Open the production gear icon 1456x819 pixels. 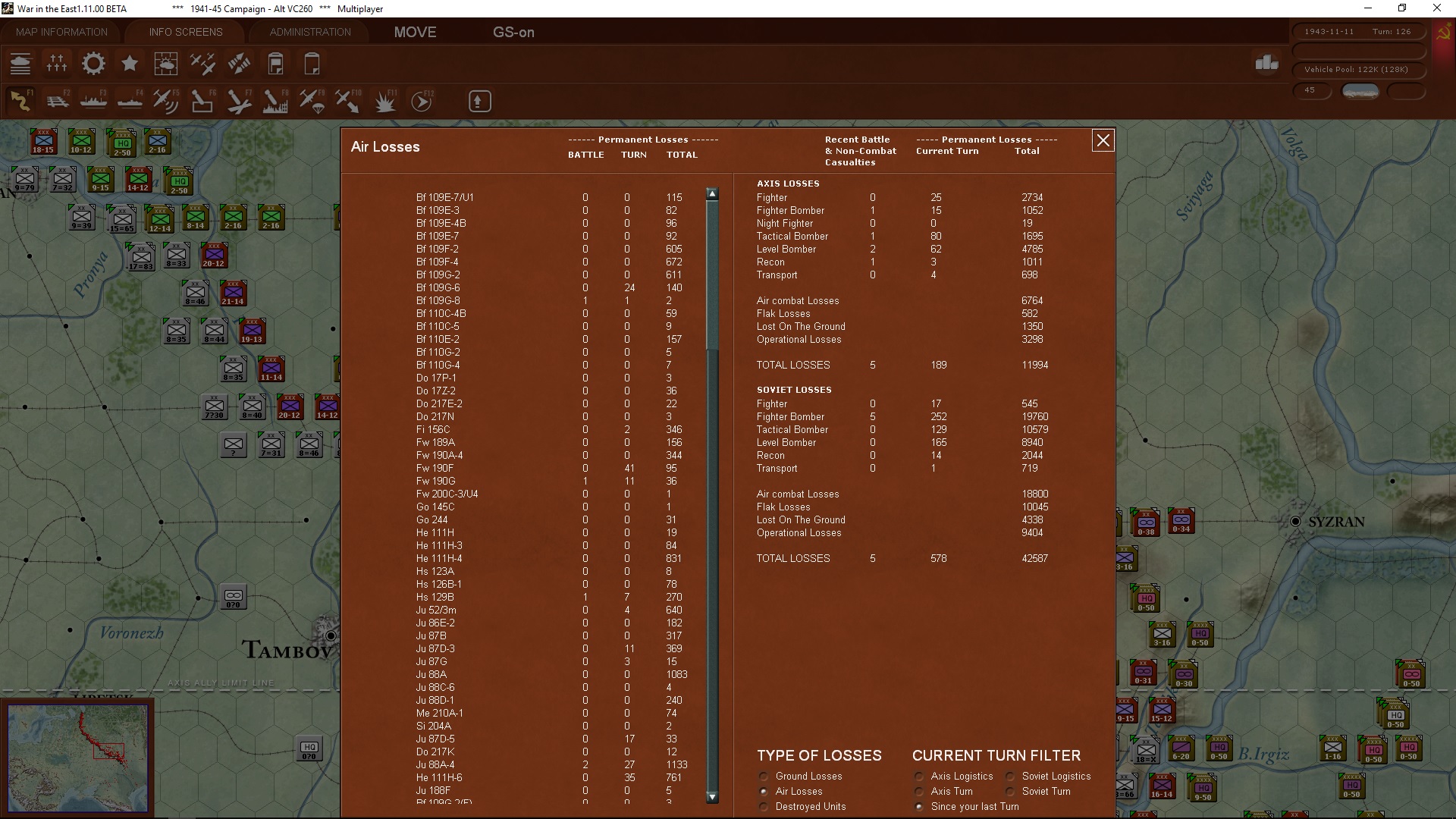pos(93,64)
